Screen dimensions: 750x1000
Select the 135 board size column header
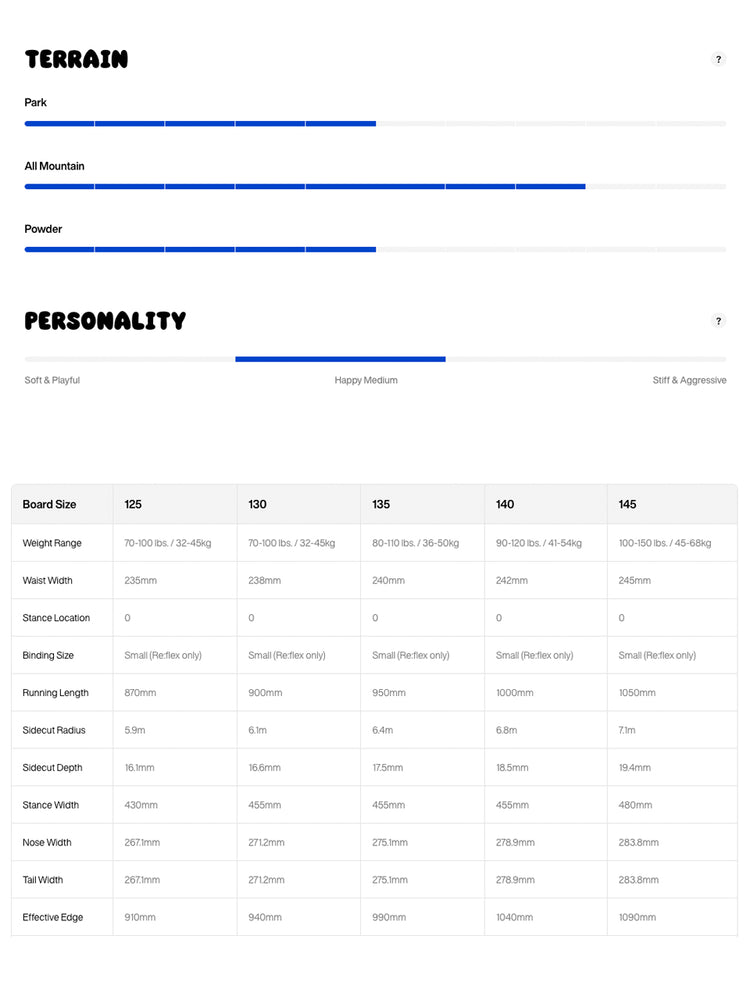tap(381, 504)
